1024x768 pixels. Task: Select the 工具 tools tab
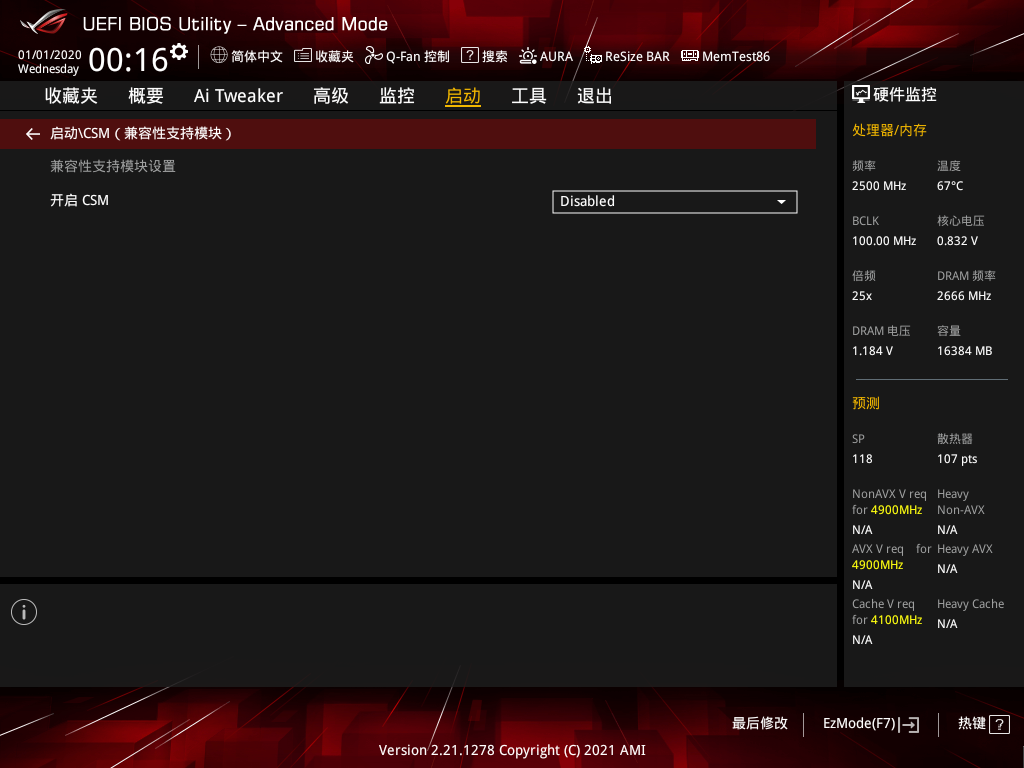point(529,96)
